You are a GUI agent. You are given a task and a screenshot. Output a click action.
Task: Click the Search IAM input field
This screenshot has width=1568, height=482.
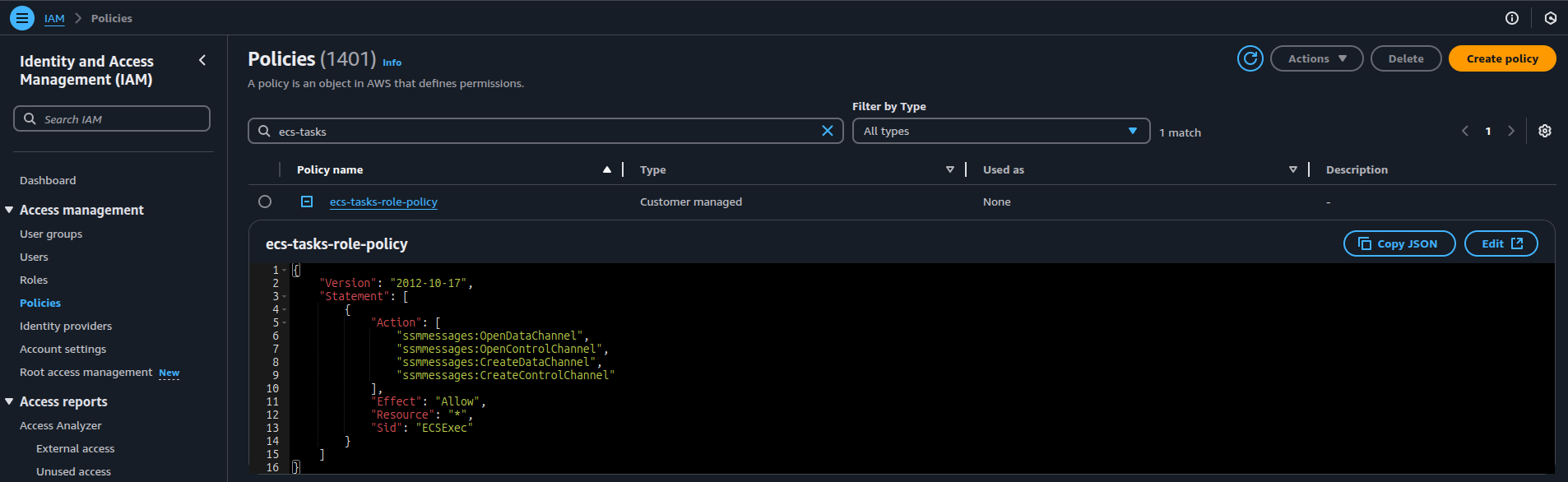point(112,119)
